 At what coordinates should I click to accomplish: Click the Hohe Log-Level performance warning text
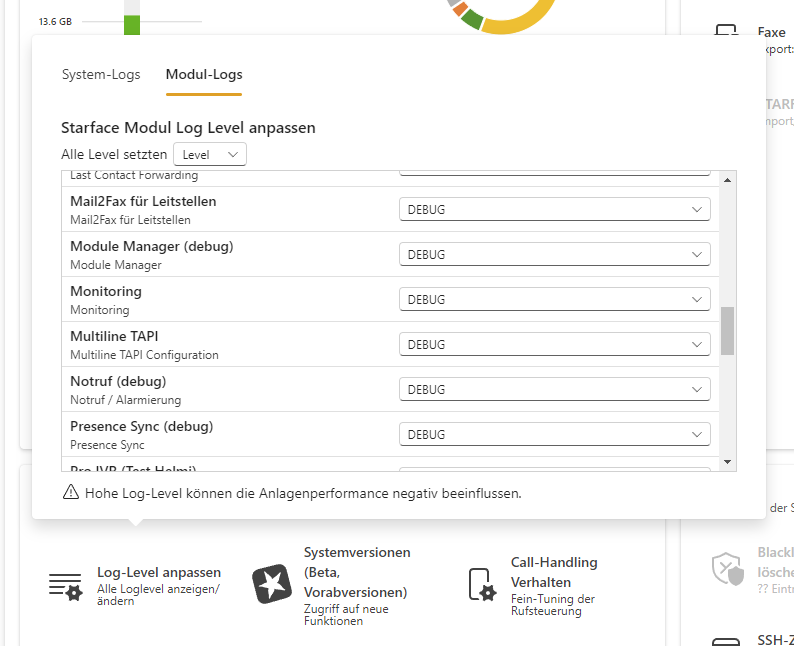[303, 493]
